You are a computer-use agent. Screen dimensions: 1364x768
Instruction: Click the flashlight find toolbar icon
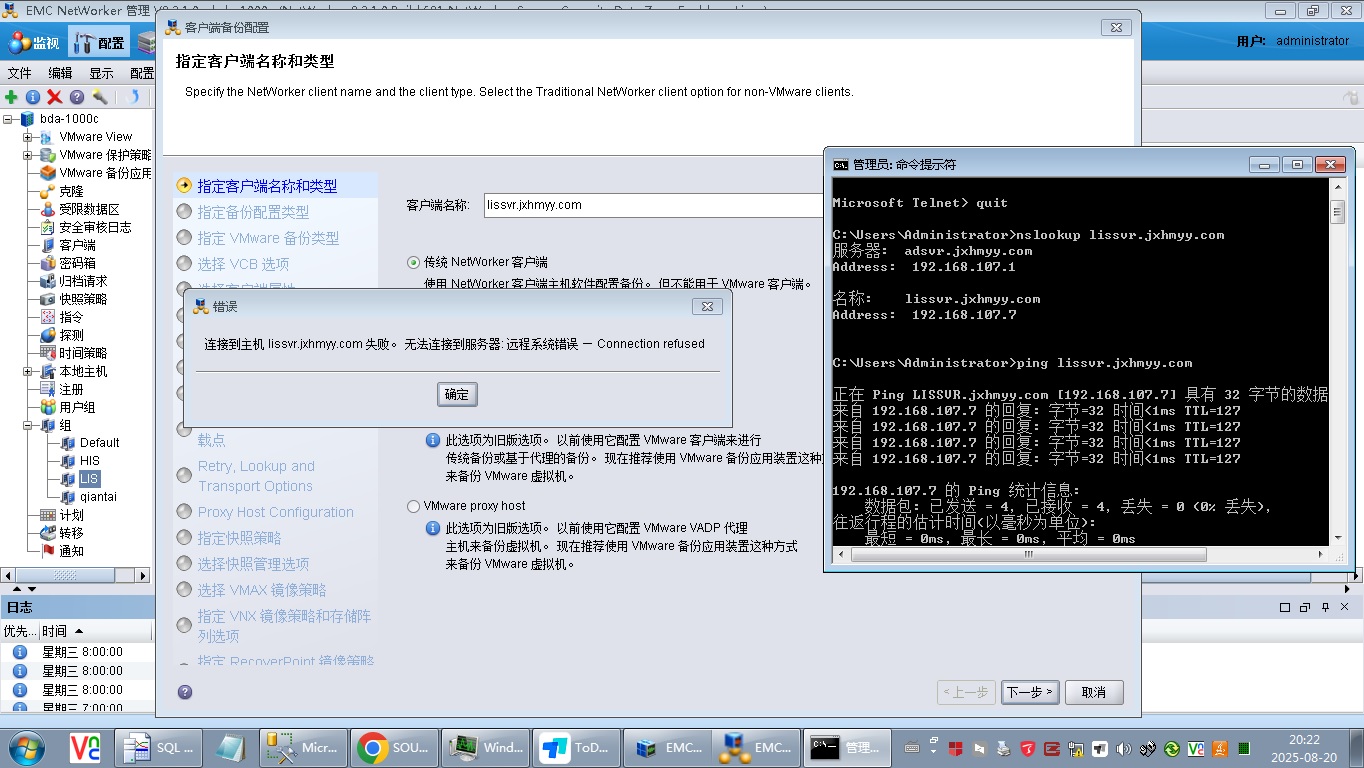point(100,97)
